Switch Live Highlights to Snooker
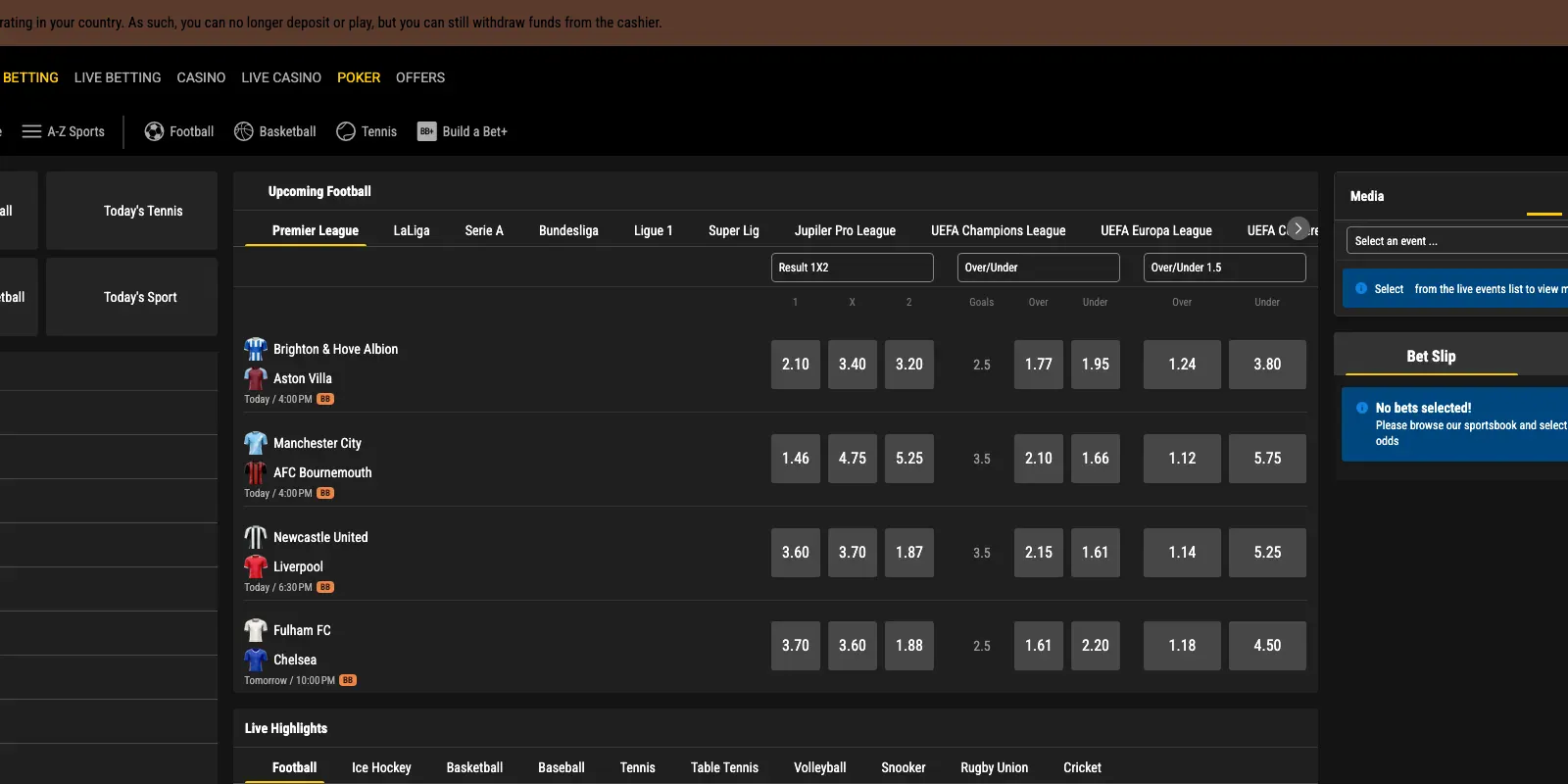 point(904,767)
